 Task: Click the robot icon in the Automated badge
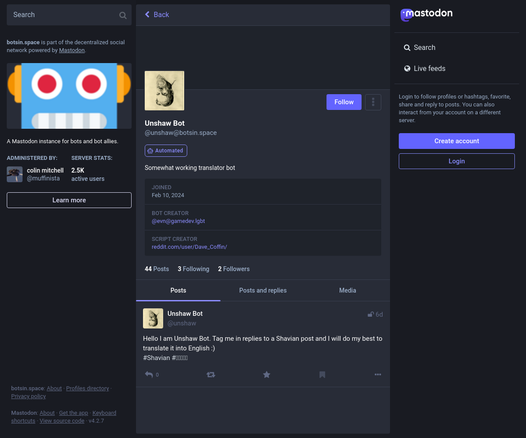coord(150,151)
